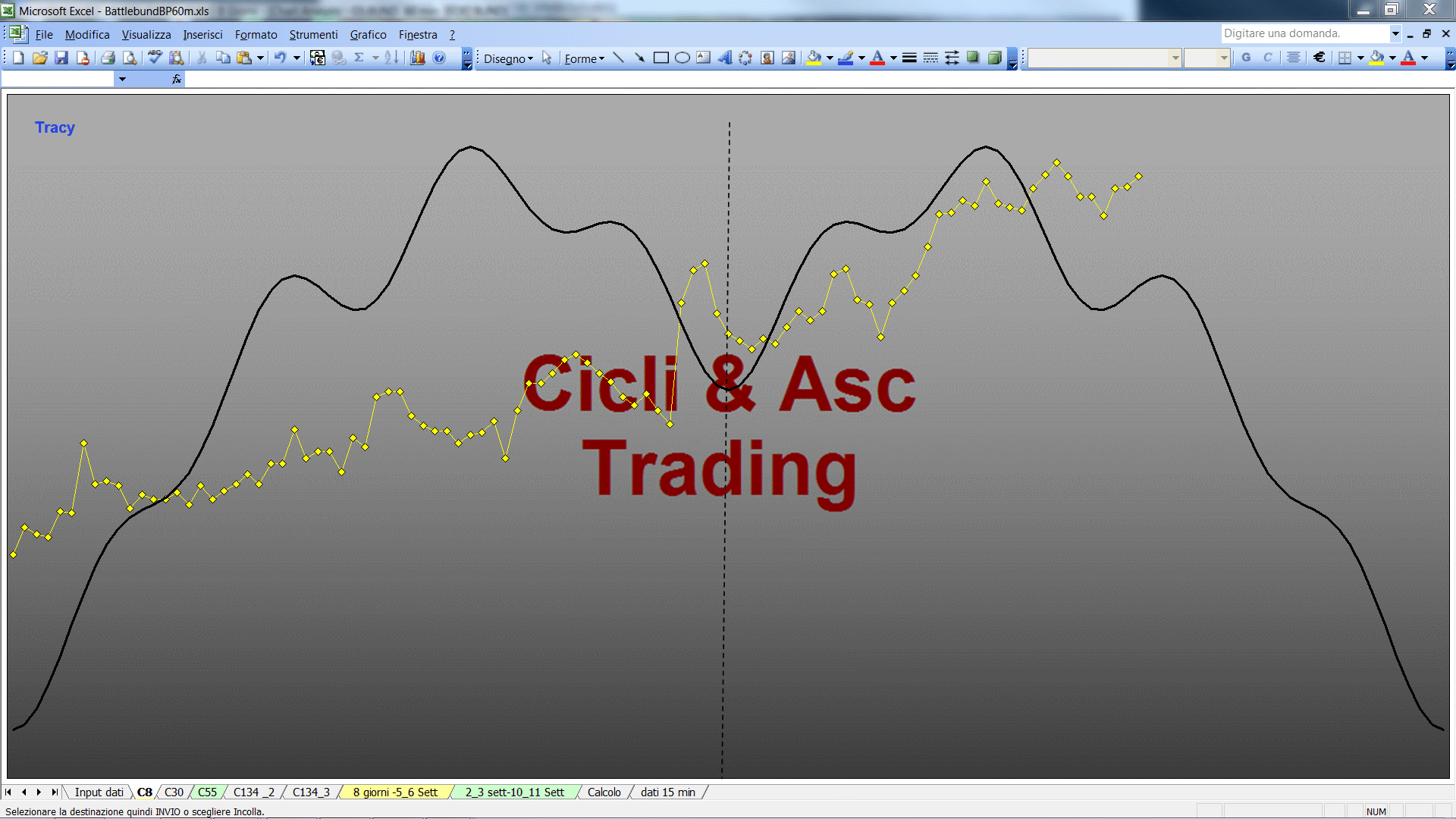Click the Euro conversion icon
This screenshot has height=819, width=1456.
pyautogui.click(x=318, y=58)
